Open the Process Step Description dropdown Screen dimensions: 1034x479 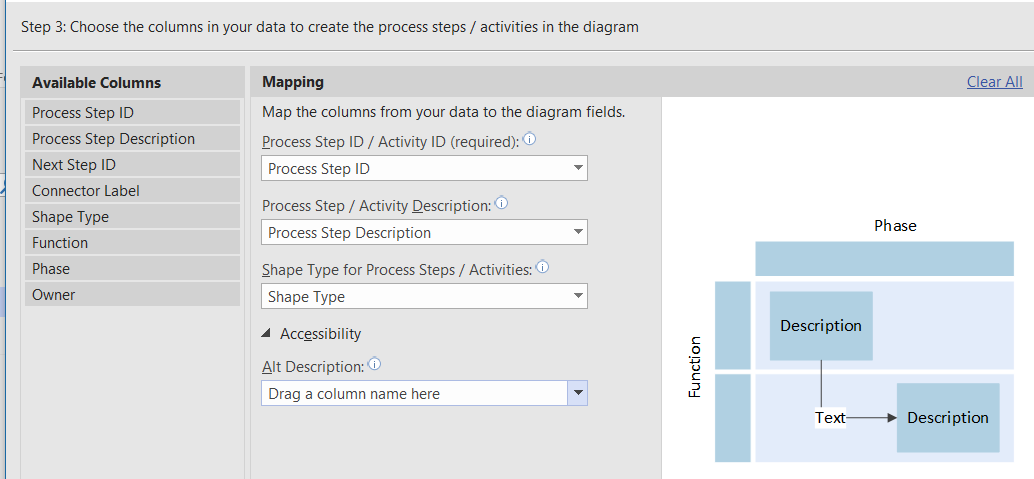(578, 232)
